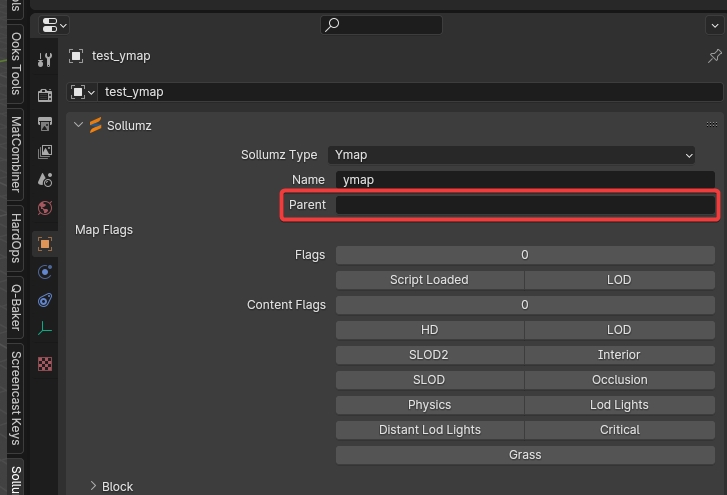Select the View Layer properties icon

click(45, 152)
